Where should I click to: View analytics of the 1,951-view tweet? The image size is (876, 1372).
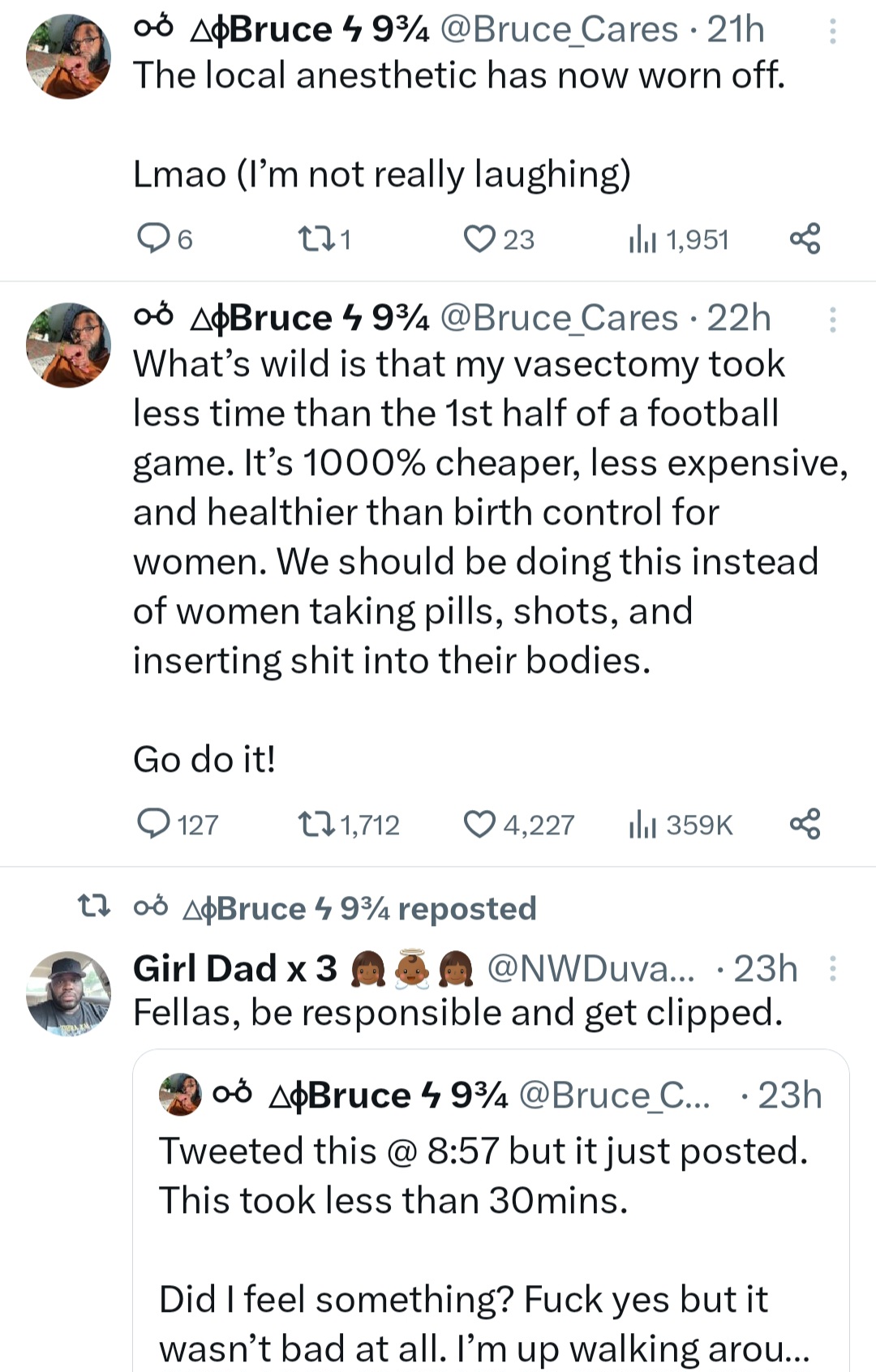642,239
